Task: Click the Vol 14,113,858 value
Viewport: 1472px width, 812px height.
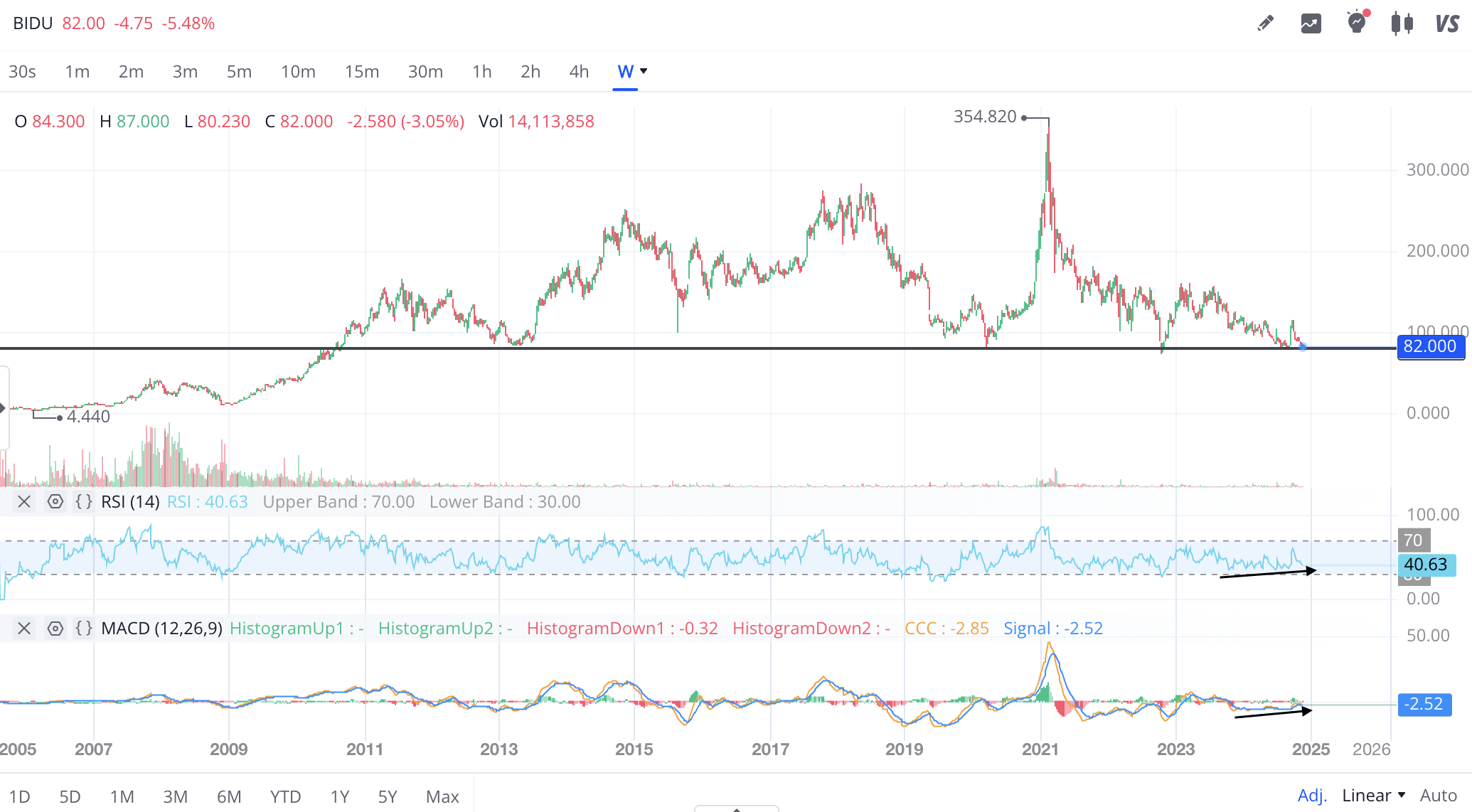Action: (x=536, y=122)
